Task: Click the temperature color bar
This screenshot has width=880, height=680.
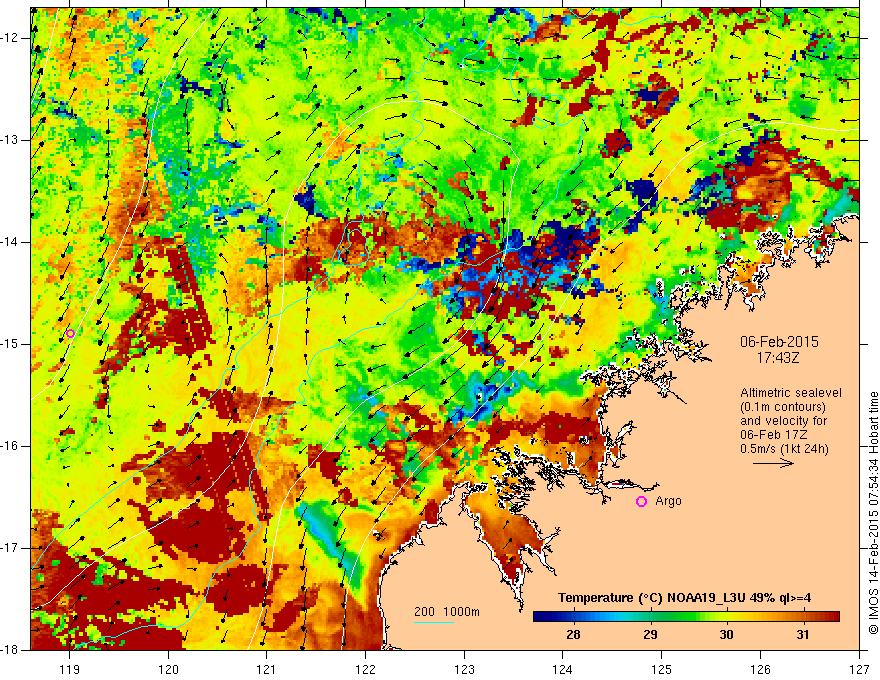Action: tap(686, 617)
